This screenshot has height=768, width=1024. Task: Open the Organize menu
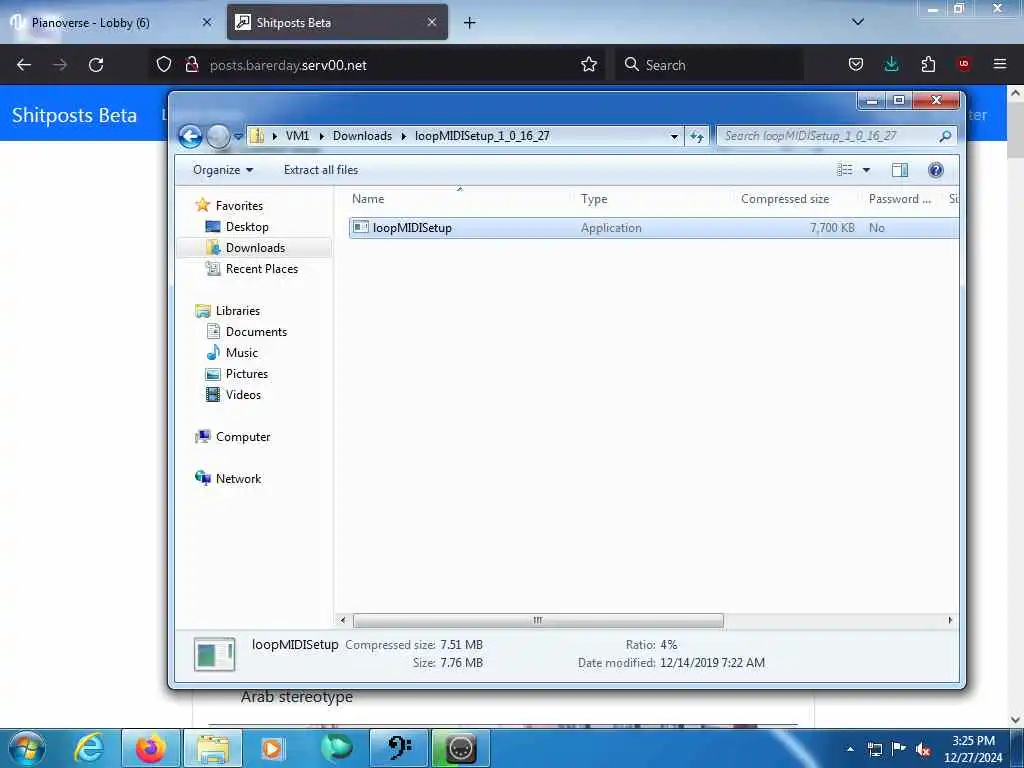point(223,170)
